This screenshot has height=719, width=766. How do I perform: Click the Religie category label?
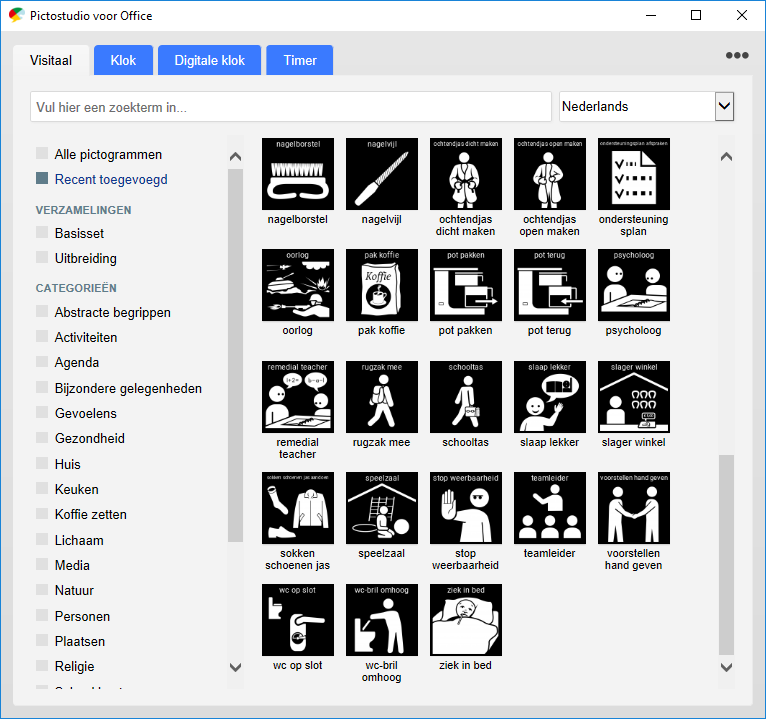pyautogui.click(x=75, y=666)
